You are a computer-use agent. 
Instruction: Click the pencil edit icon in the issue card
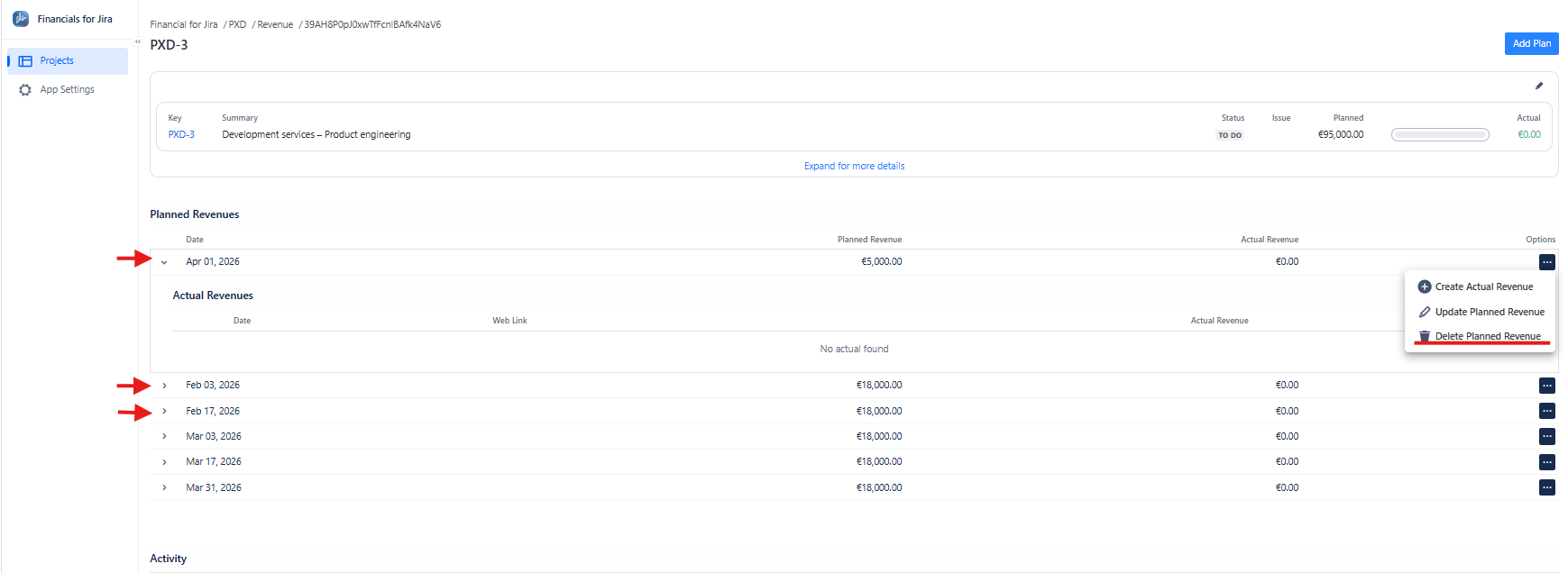coord(1539,86)
